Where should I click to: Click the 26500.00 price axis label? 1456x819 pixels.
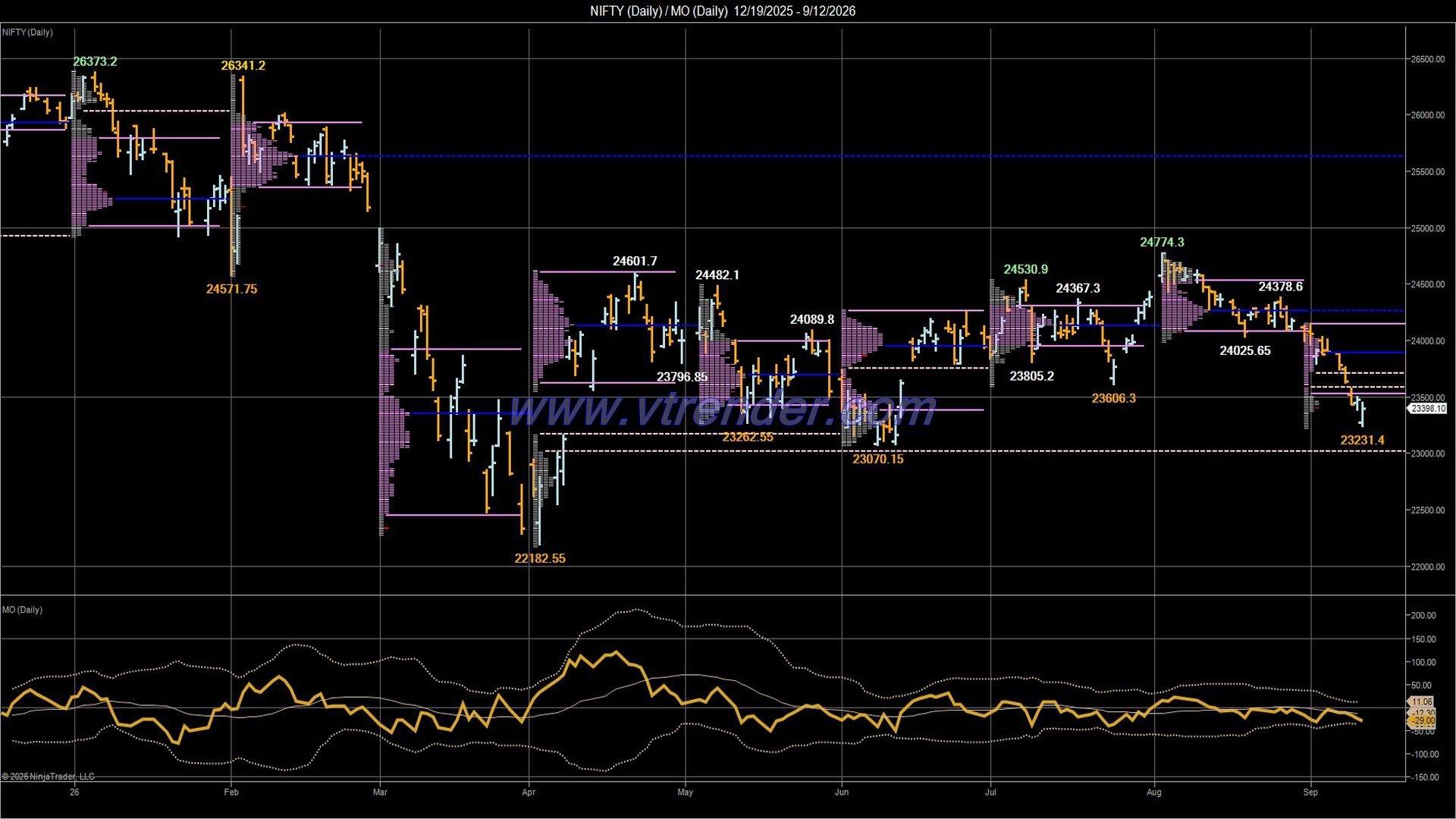[1428, 59]
